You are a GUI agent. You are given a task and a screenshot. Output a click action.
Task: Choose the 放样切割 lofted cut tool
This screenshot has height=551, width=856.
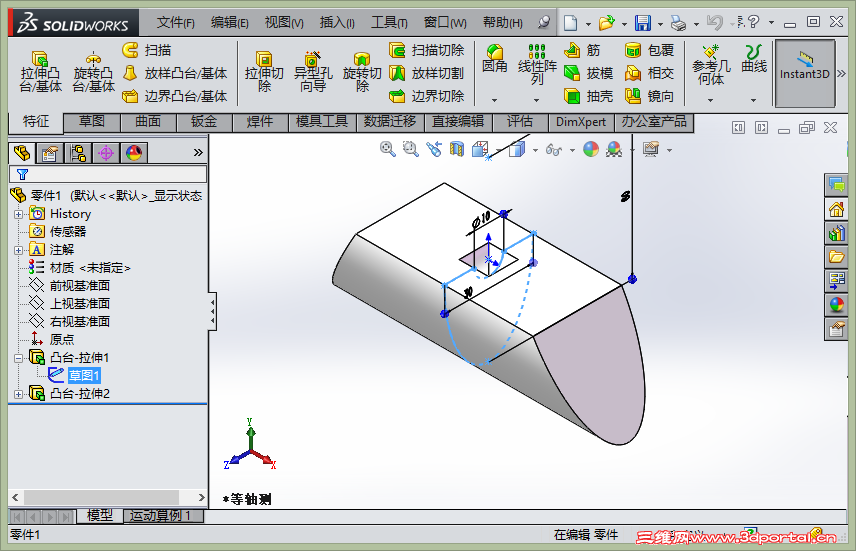(426, 73)
